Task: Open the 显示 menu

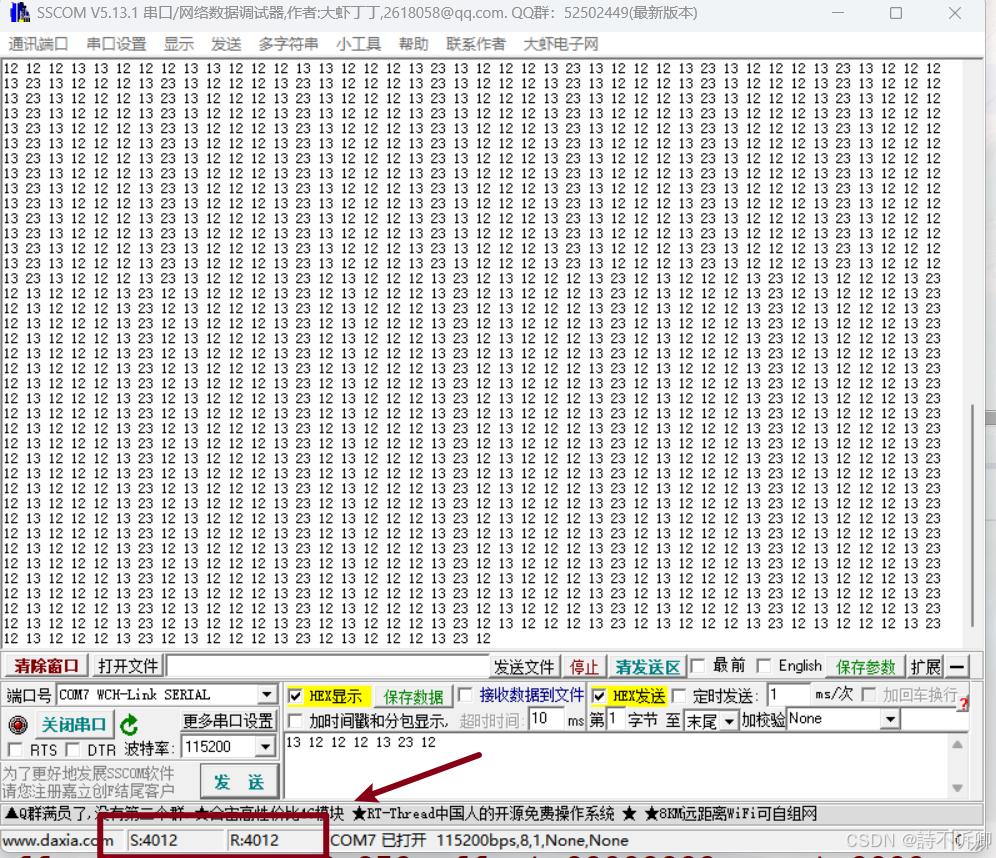Action: (x=178, y=44)
